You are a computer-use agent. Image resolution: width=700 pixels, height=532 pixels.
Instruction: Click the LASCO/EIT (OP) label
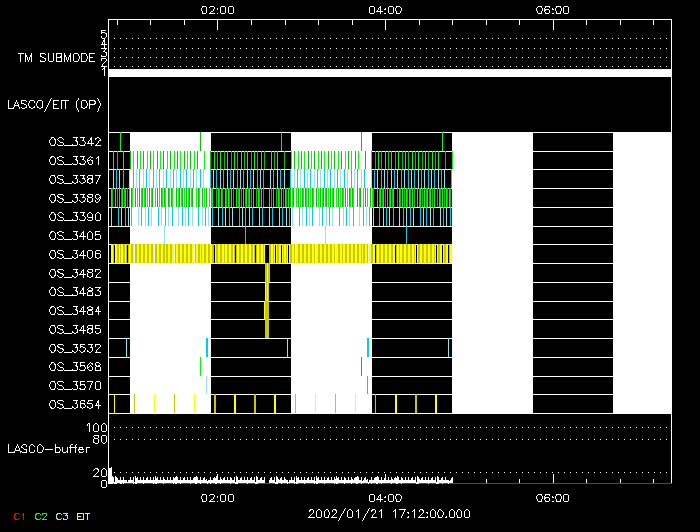click(x=57, y=104)
